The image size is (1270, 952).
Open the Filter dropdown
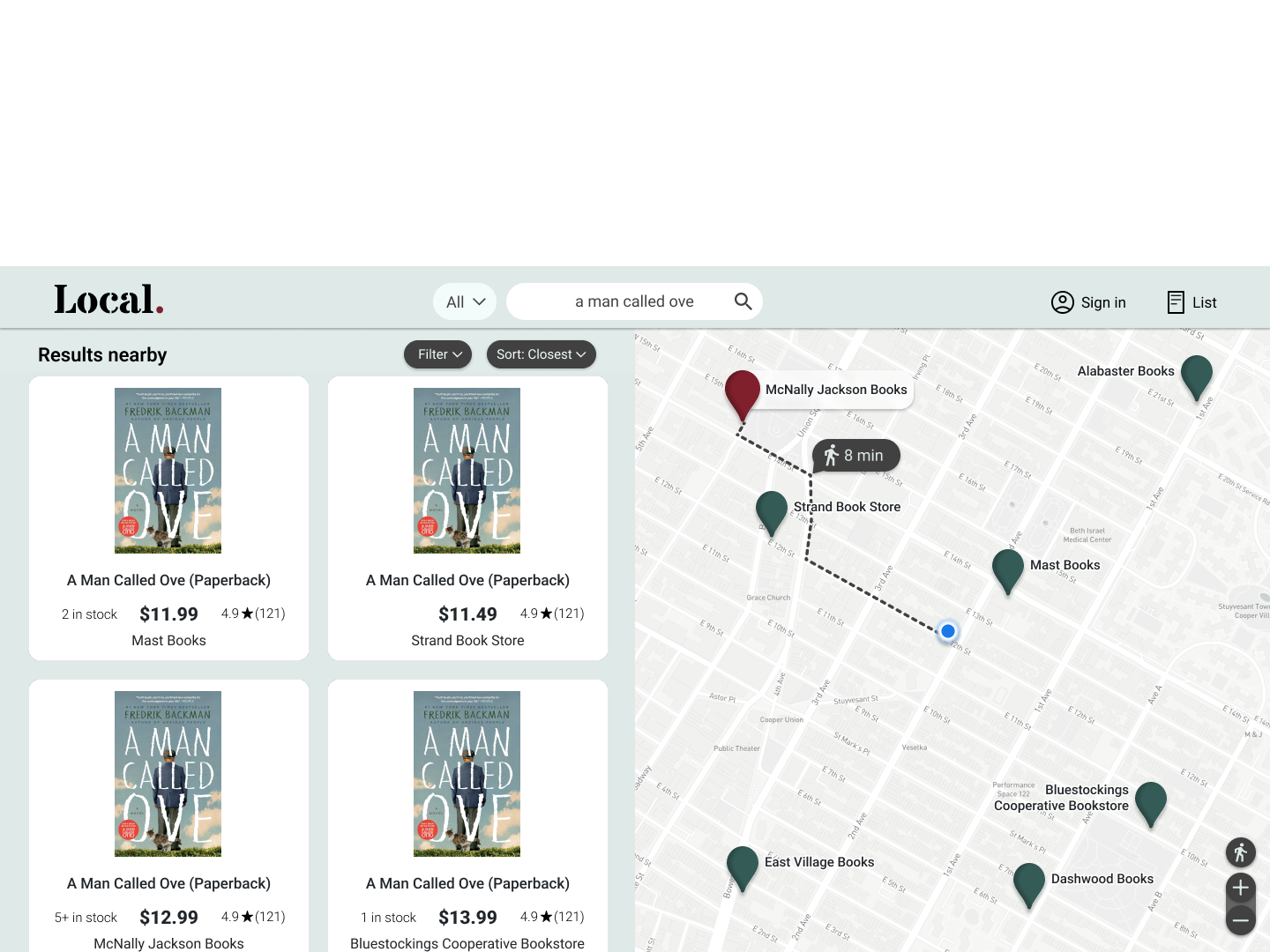pyautogui.click(x=437, y=354)
